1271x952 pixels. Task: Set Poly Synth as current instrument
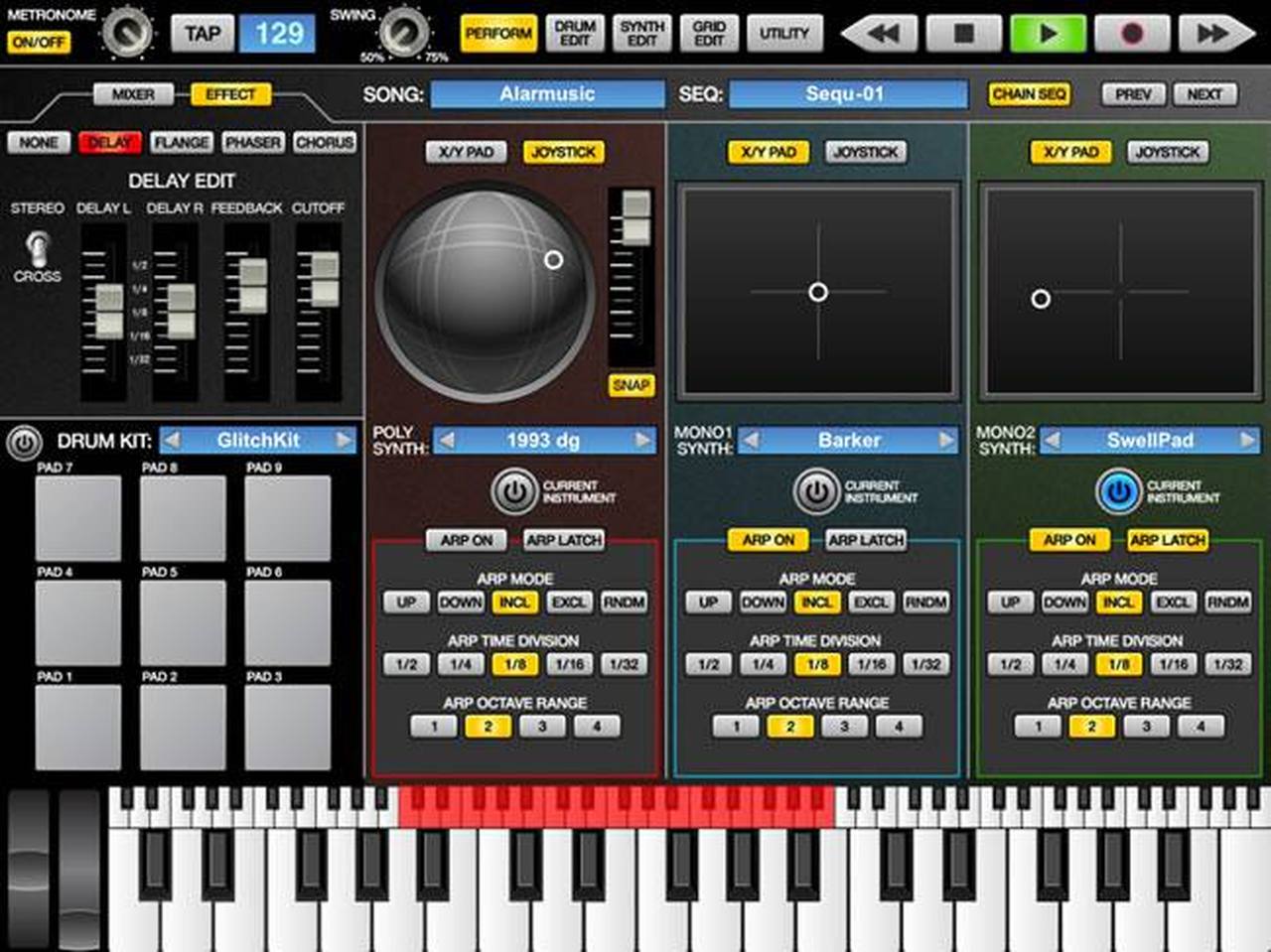(x=513, y=491)
